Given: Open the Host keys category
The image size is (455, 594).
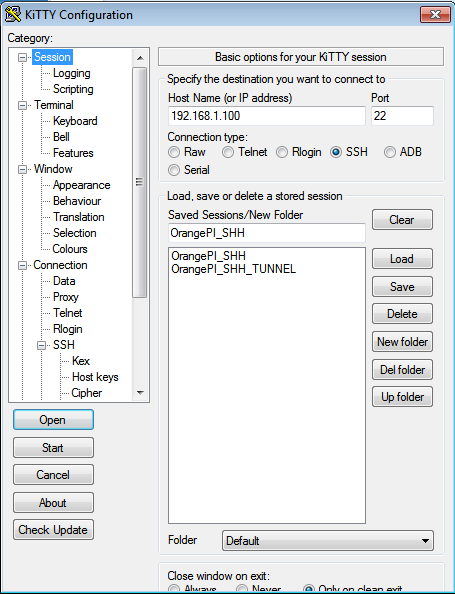Looking at the screenshot, I should pyautogui.click(x=95, y=377).
